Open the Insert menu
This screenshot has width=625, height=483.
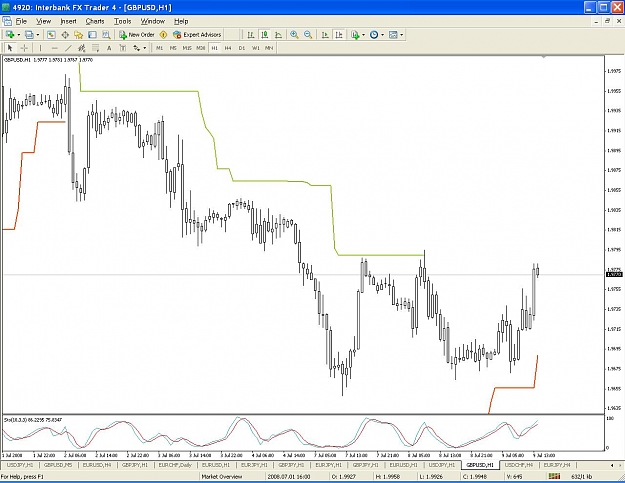click(68, 22)
